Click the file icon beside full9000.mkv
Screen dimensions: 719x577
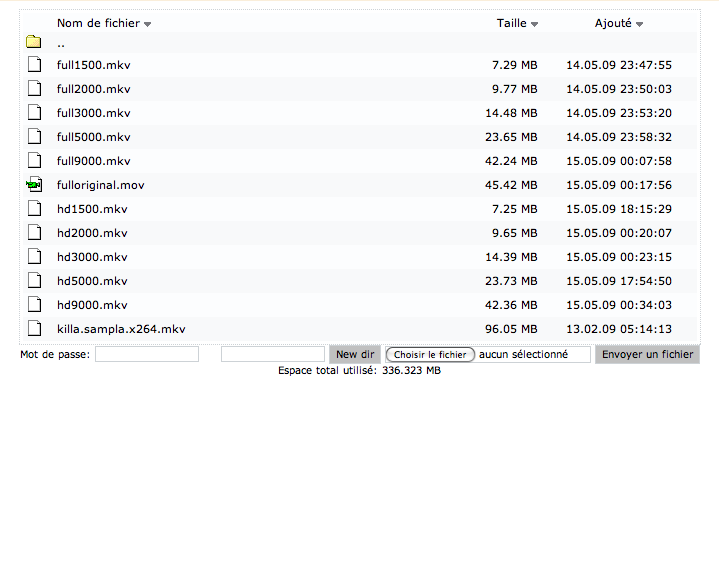(34, 160)
